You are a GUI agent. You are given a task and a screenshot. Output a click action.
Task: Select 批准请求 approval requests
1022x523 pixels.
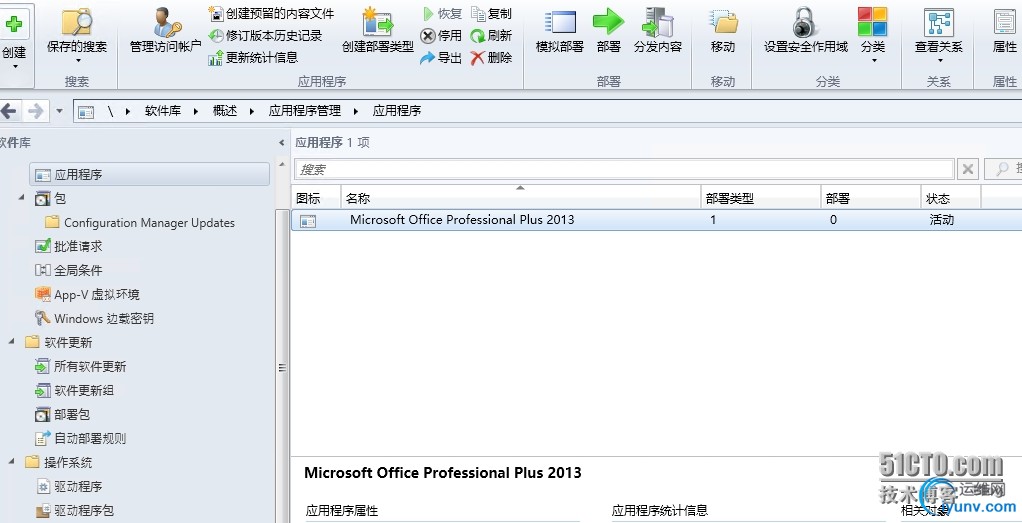pos(69,247)
